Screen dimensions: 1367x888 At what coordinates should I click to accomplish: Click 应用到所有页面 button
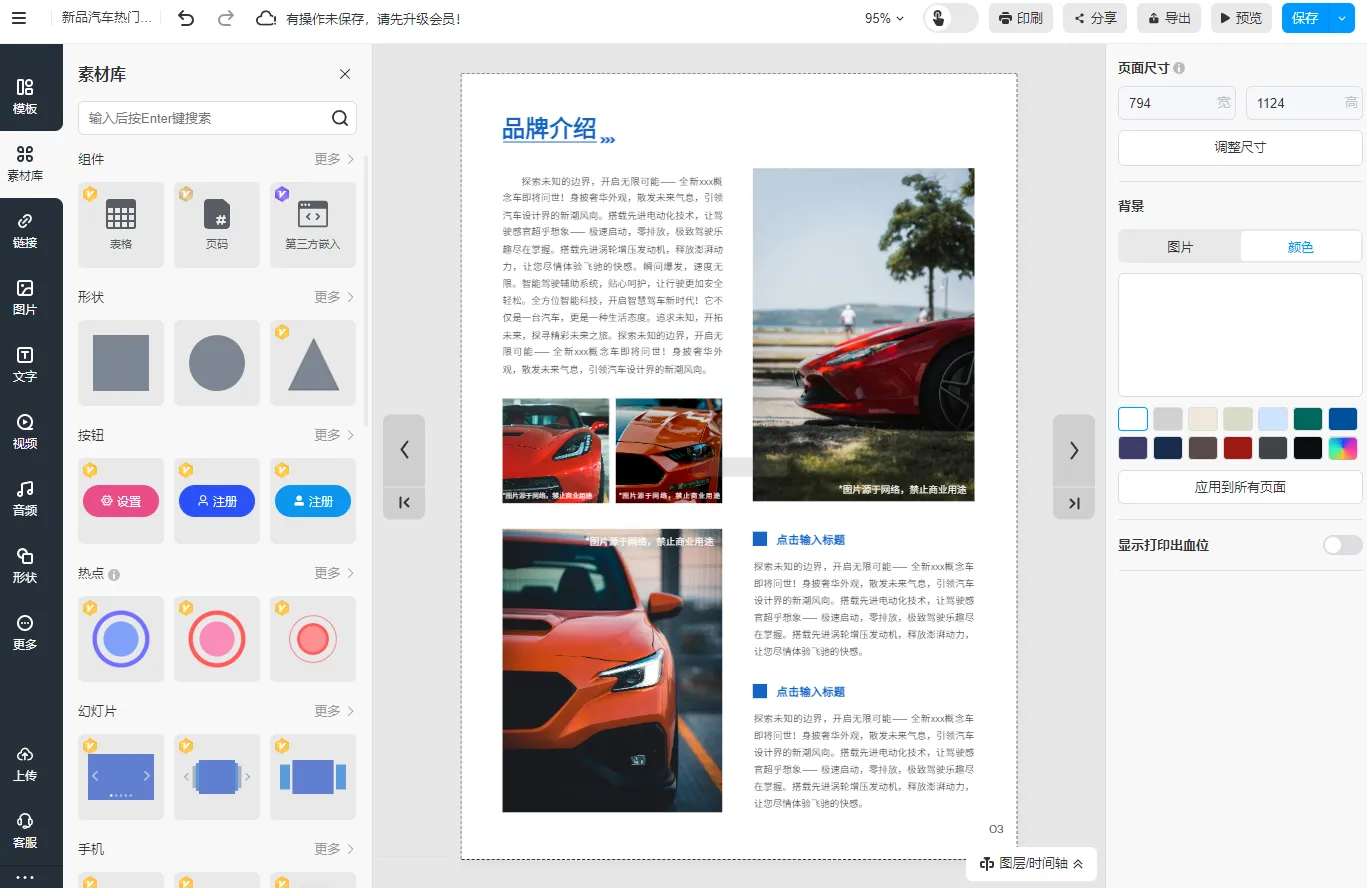[x=1240, y=488]
